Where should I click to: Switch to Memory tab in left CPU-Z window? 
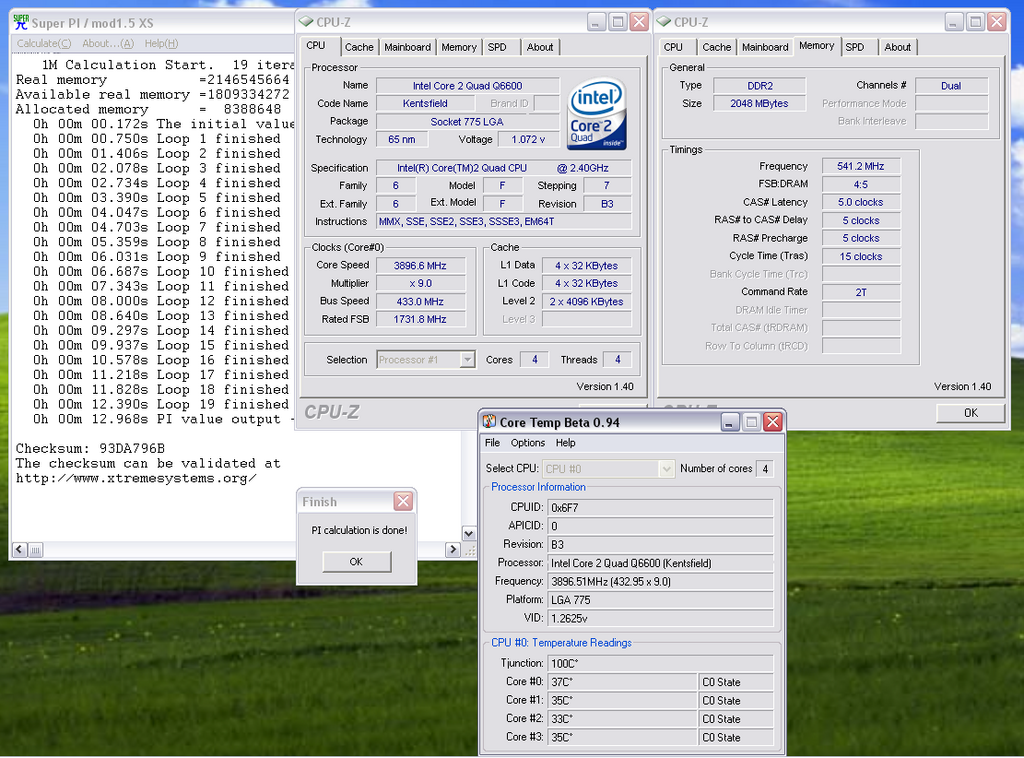pyautogui.click(x=459, y=47)
